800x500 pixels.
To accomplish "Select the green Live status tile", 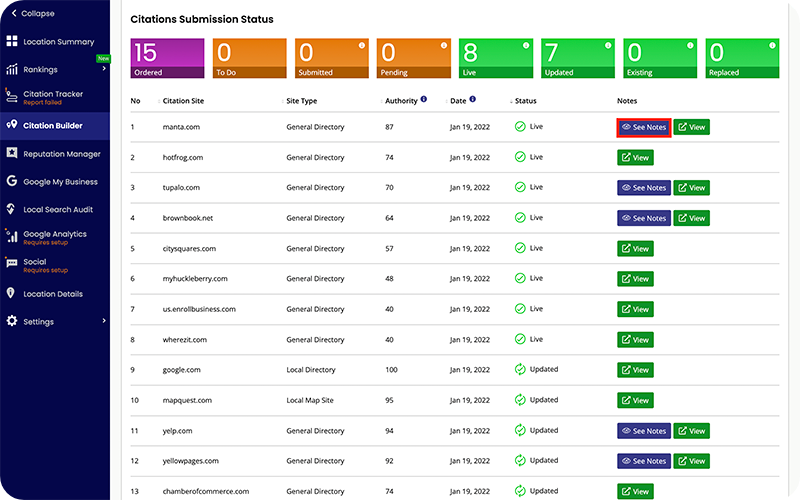I will coord(495,58).
